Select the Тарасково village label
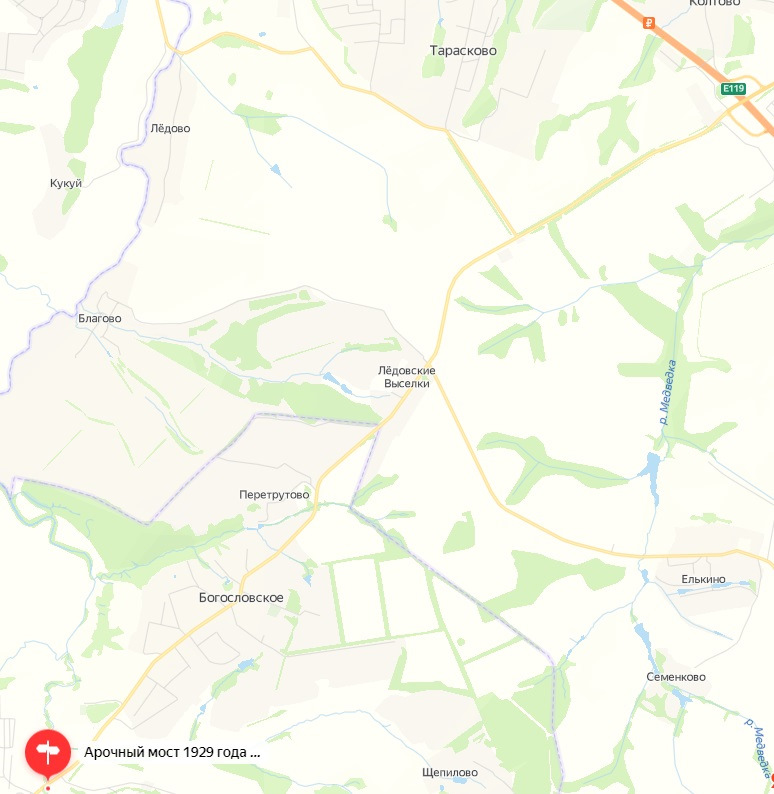This screenshot has width=774, height=794. click(463, 51)
